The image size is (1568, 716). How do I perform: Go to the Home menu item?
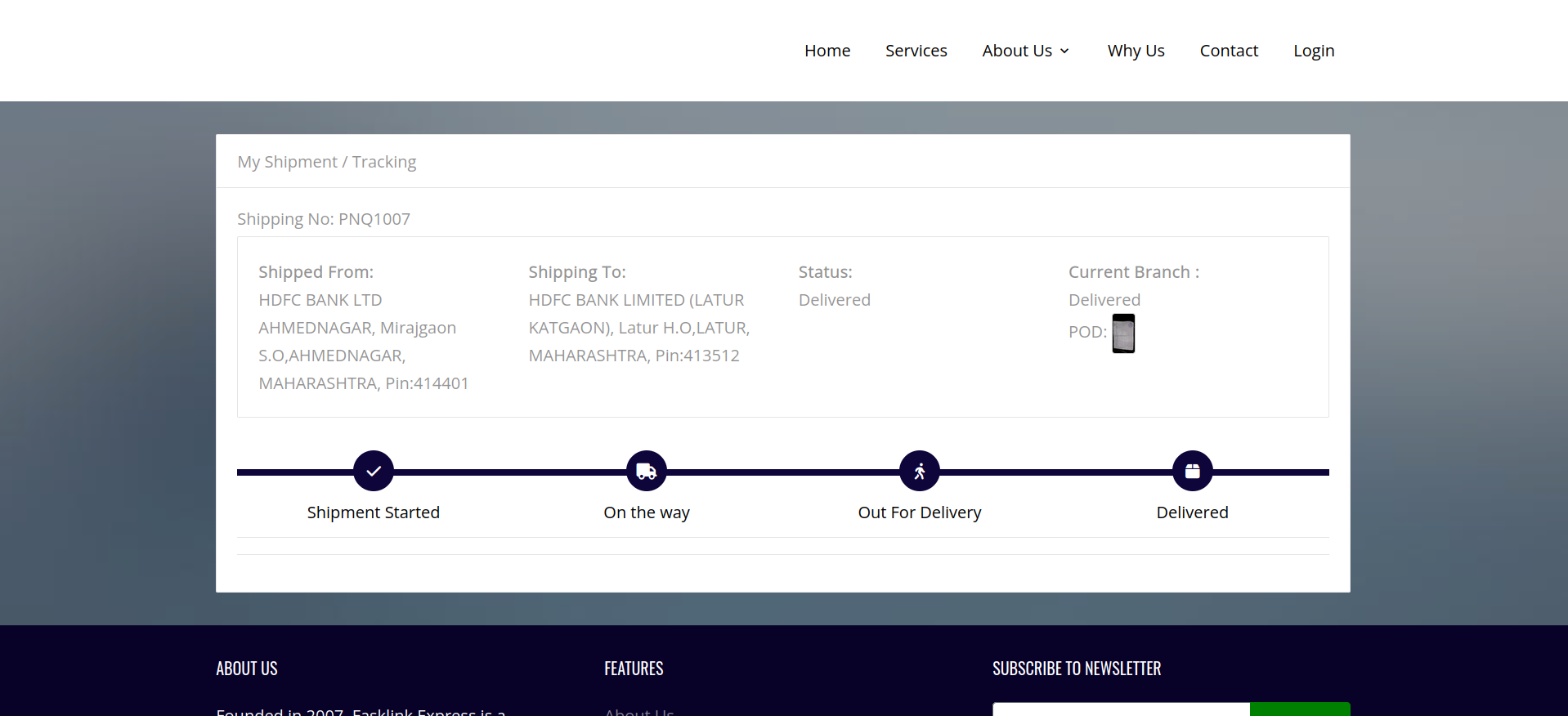coord(827,51)
